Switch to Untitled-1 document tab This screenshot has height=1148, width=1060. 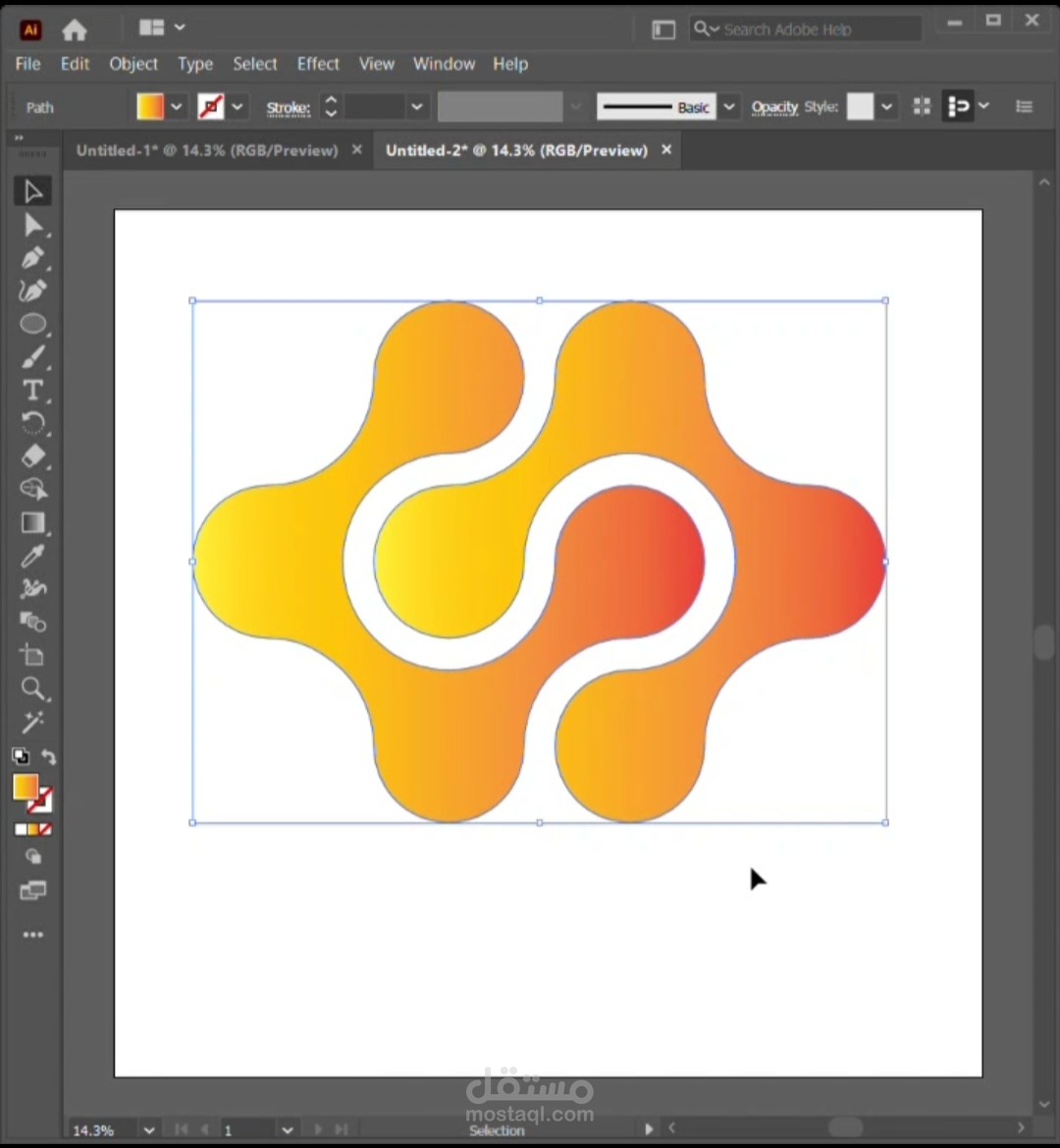pos(207,150)
